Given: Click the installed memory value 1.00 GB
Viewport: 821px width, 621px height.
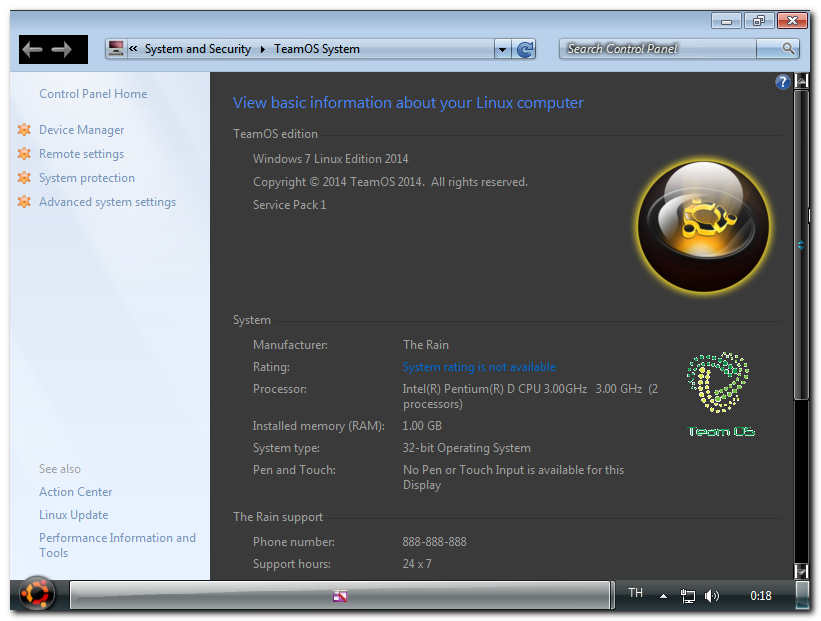Looking at the screenshot, I should [422, 426].
